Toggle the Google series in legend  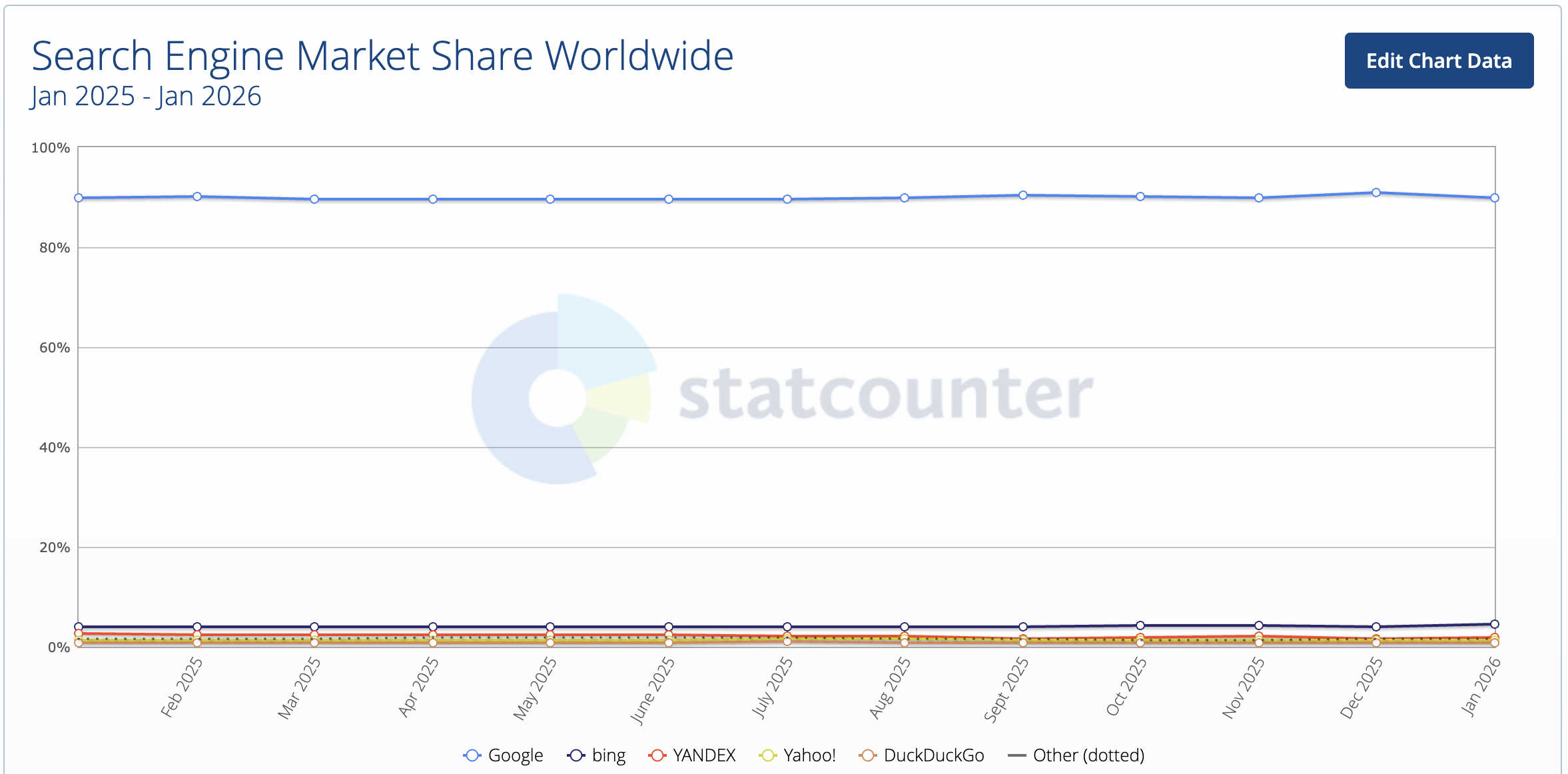pos(515,755)
